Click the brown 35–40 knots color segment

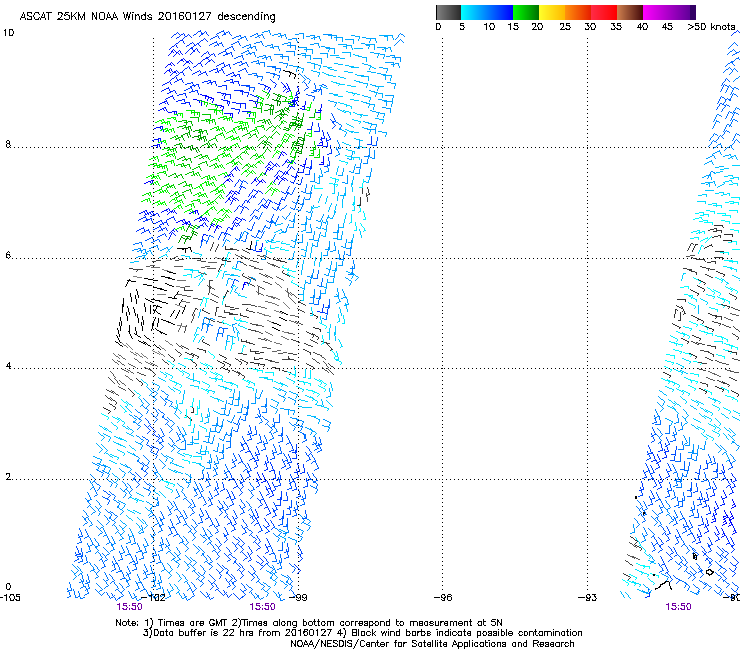click(x=630, y=12)
